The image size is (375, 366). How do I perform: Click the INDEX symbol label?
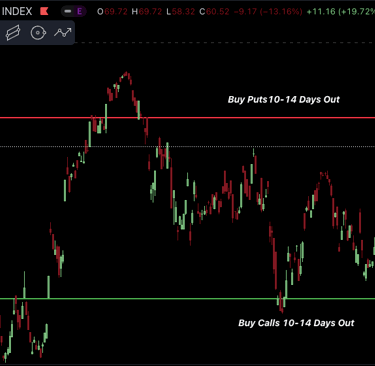pyautogui.click(x=17, y=11)
